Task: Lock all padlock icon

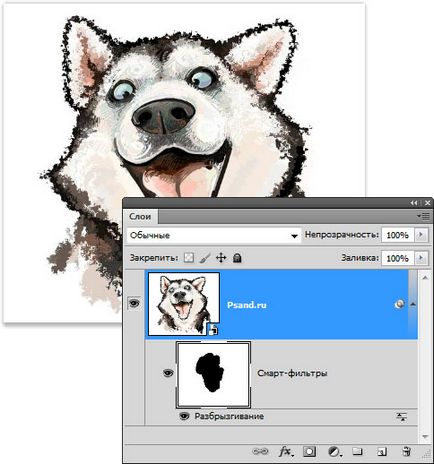Action: tap(237, 258)
